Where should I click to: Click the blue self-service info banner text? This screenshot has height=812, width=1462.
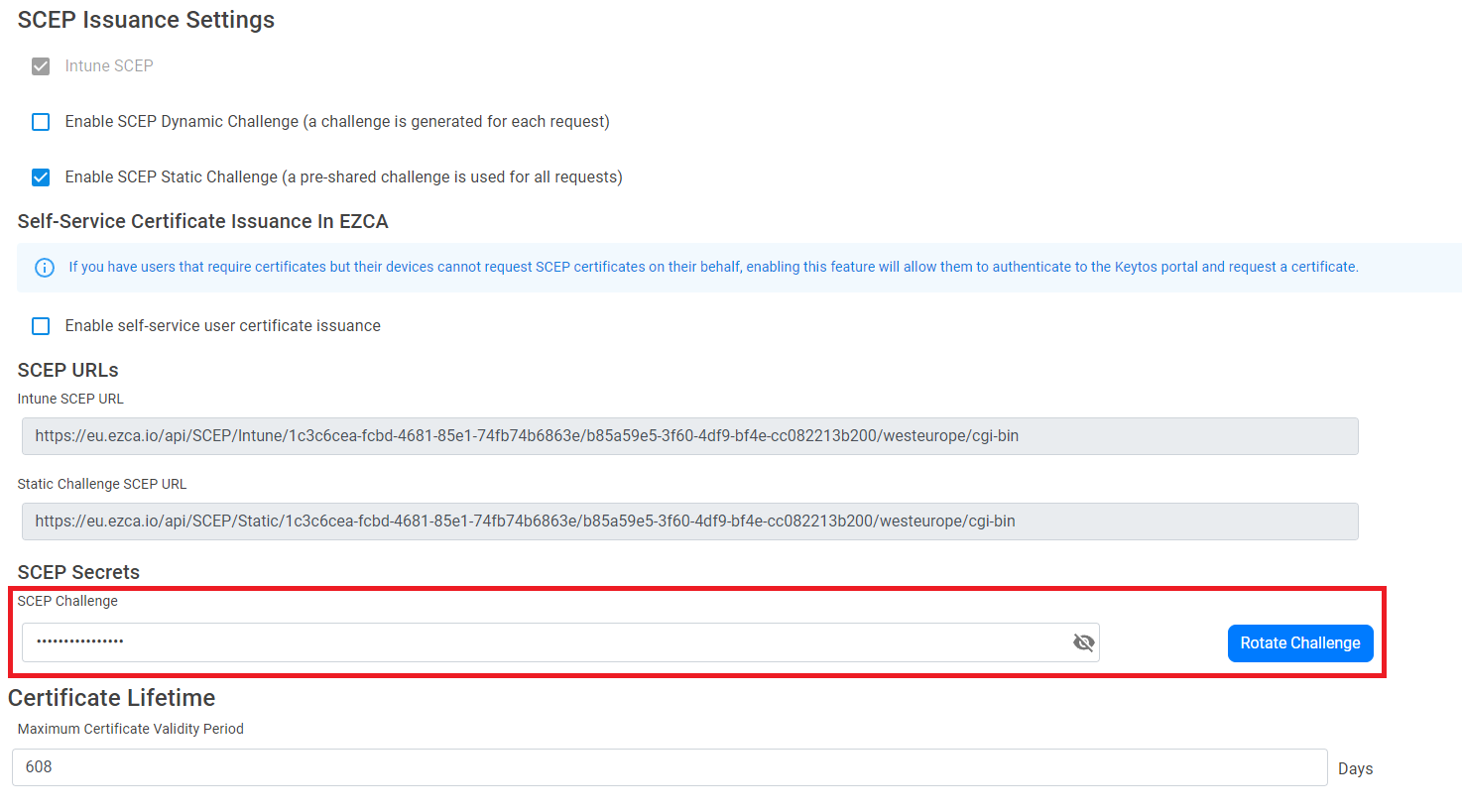[712, 267]
